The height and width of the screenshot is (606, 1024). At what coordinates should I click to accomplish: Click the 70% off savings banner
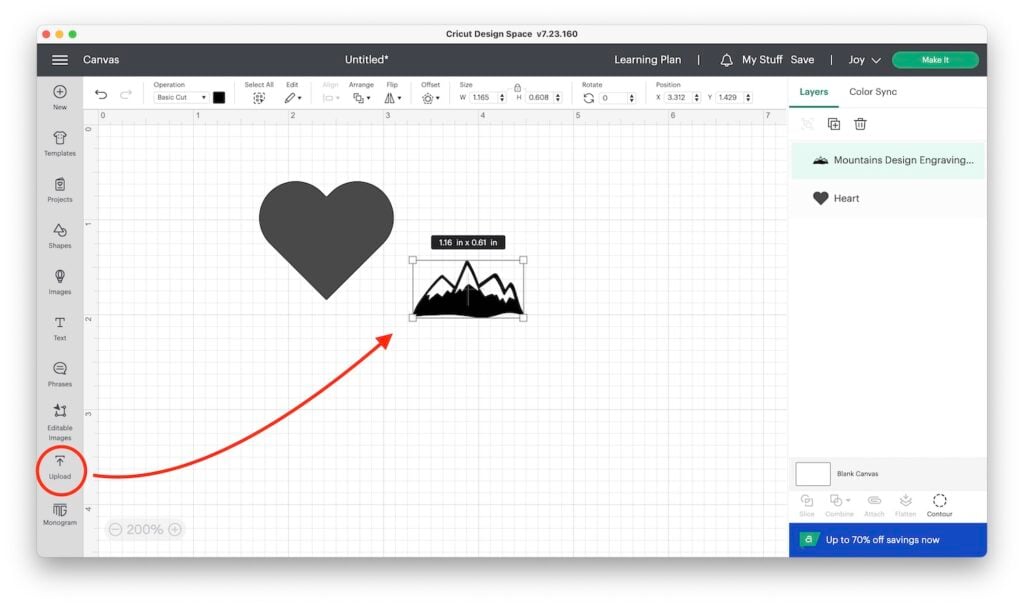tap(888, 539)
